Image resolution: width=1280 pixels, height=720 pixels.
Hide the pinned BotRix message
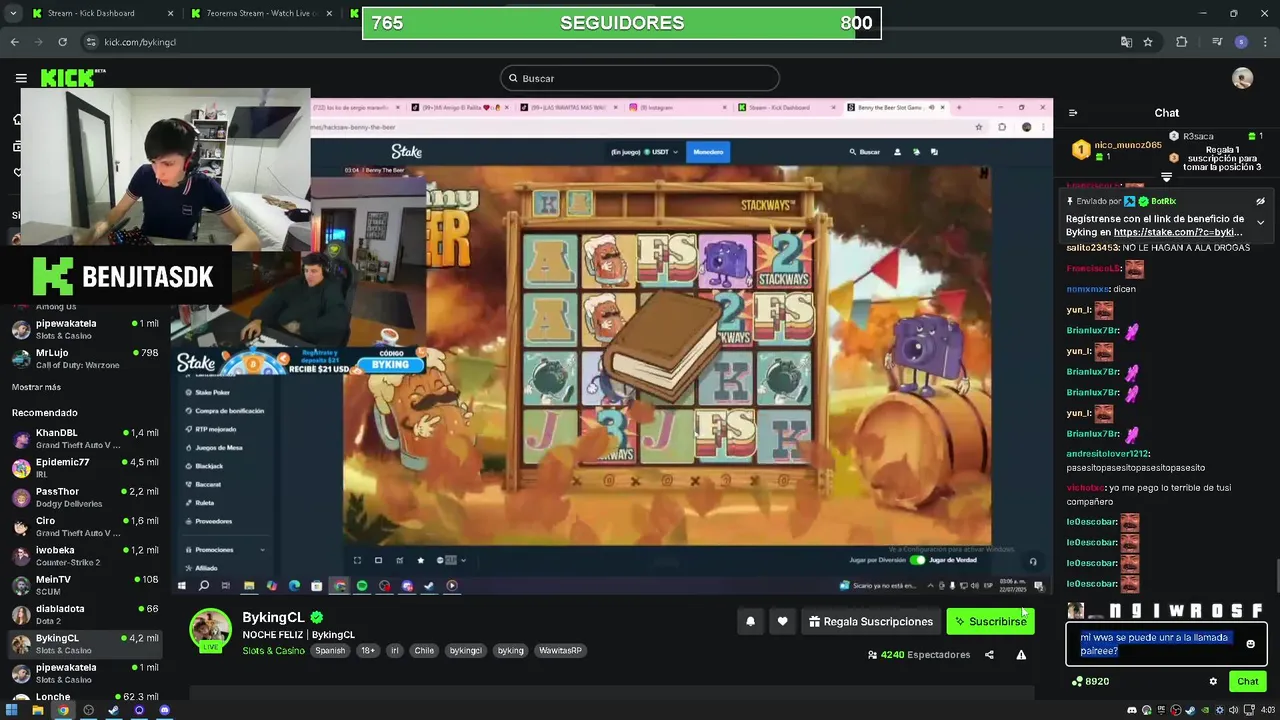coord(1260,201)
